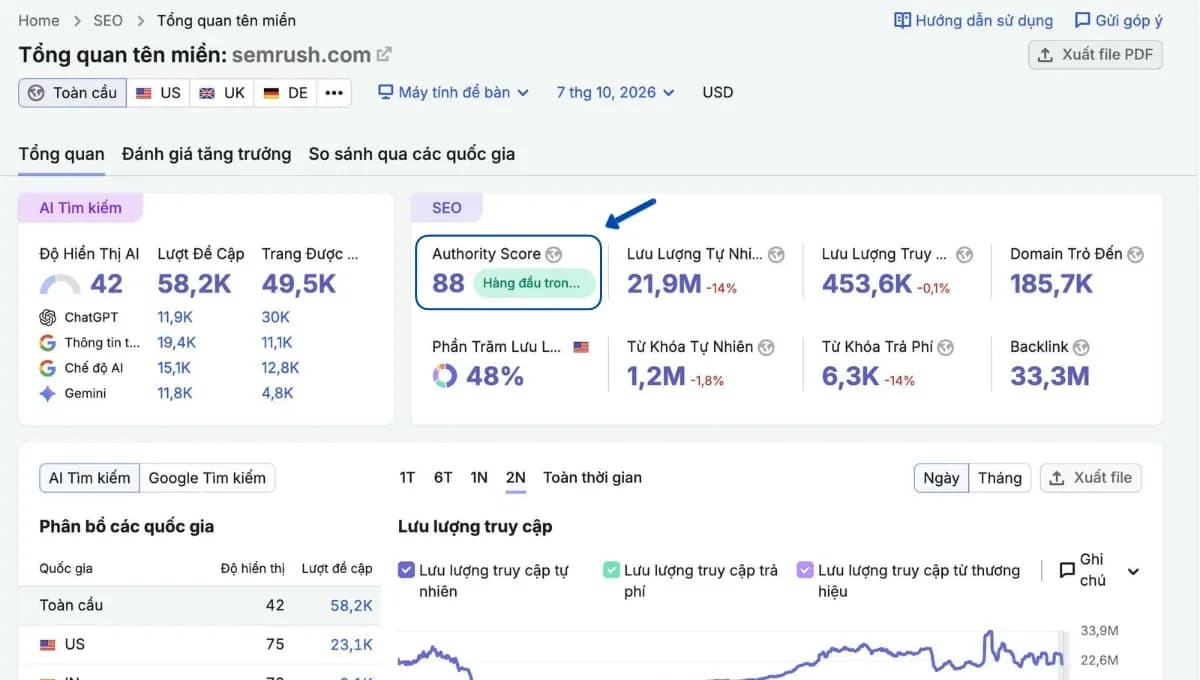Image resolution: width=1200 pixels, height=680 pixels.
Task: Open So sánh qua các quốc gia tab
Action: point(412,154)
